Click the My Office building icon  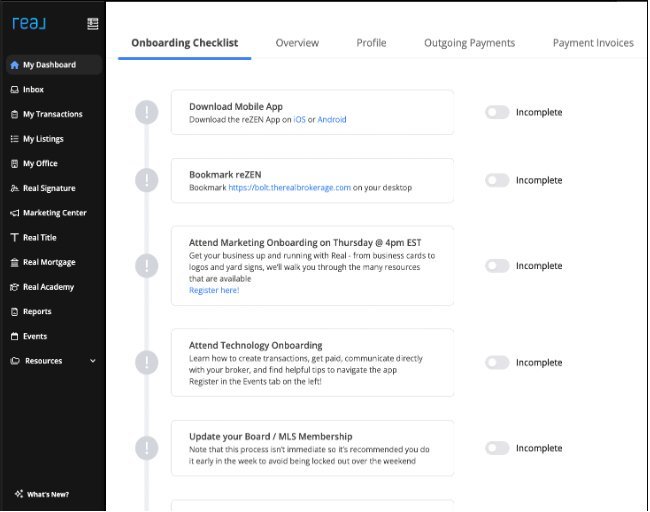pyautogui.click(x=15, y=164)
